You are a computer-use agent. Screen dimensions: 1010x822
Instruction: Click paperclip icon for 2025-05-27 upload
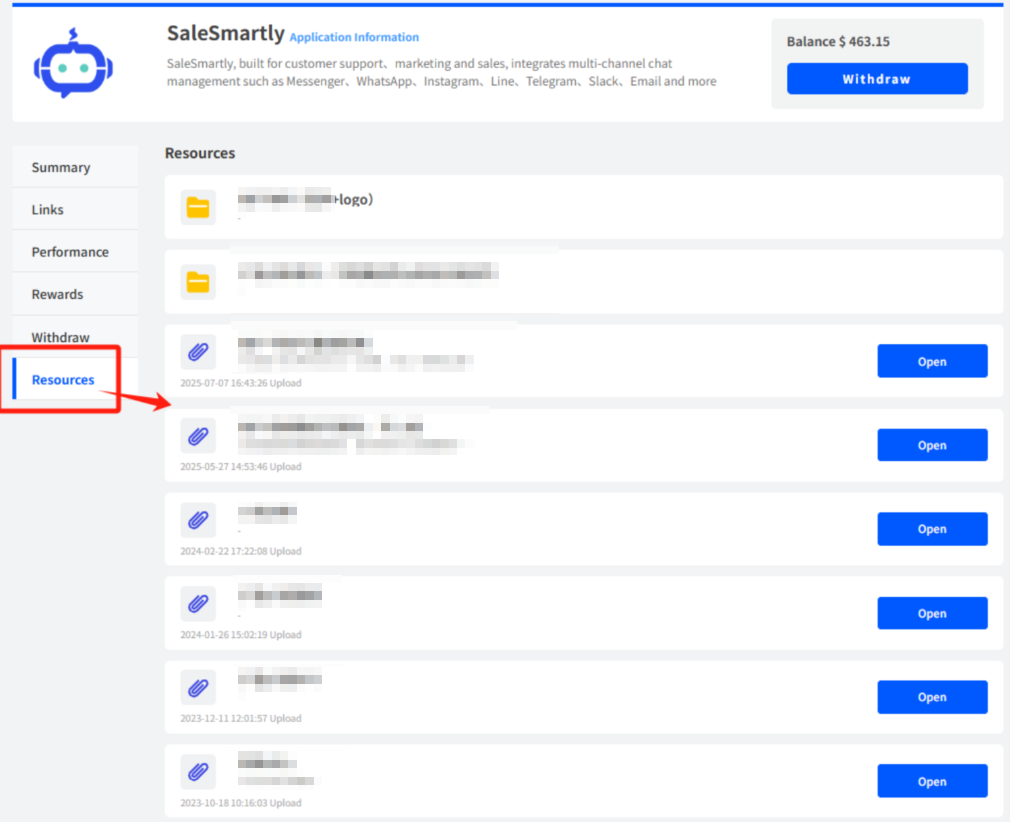[198, 436]
